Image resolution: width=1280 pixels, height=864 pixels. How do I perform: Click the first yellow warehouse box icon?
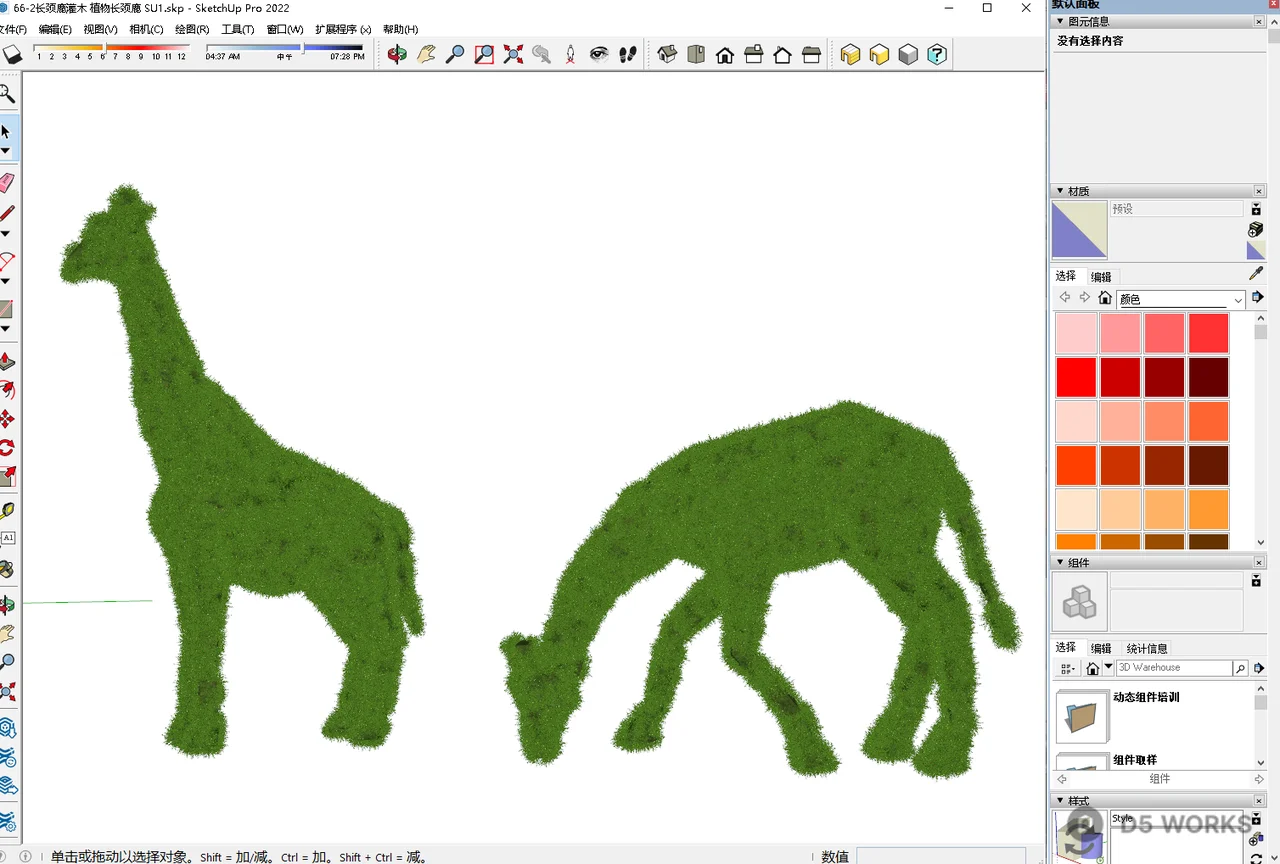(850, 54)
